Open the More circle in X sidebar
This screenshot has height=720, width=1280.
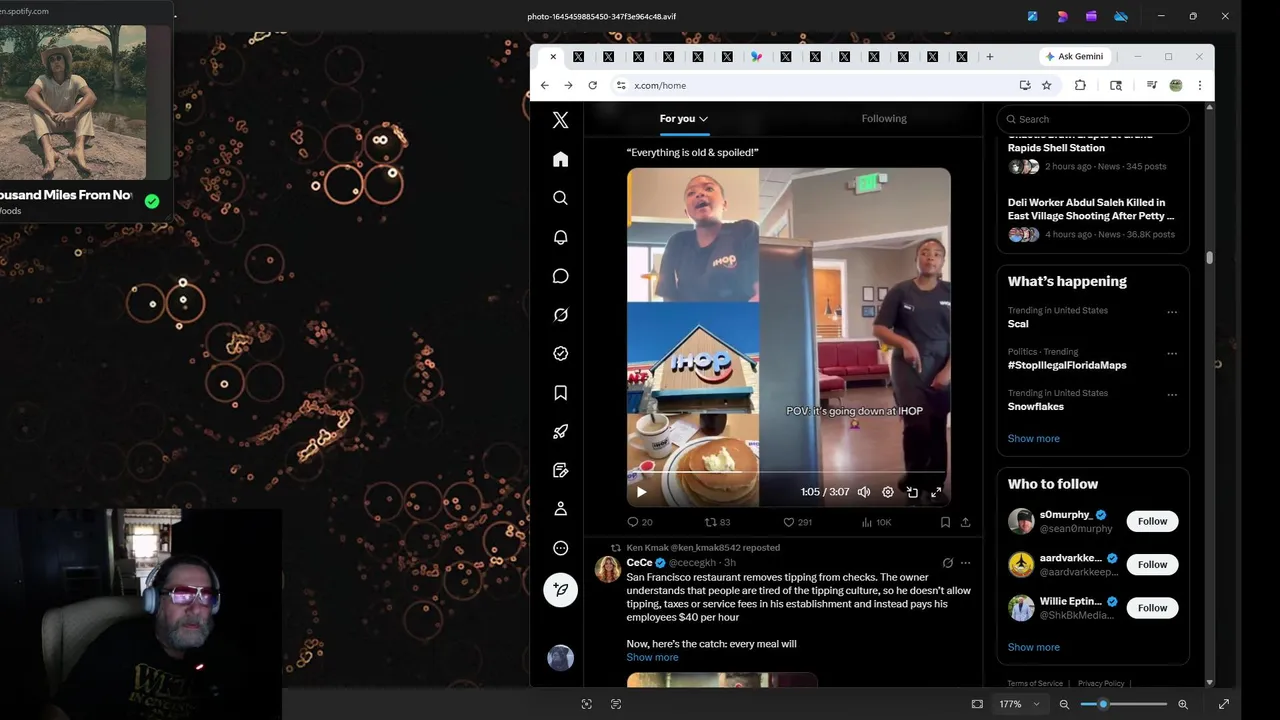[x=560, y=548]
